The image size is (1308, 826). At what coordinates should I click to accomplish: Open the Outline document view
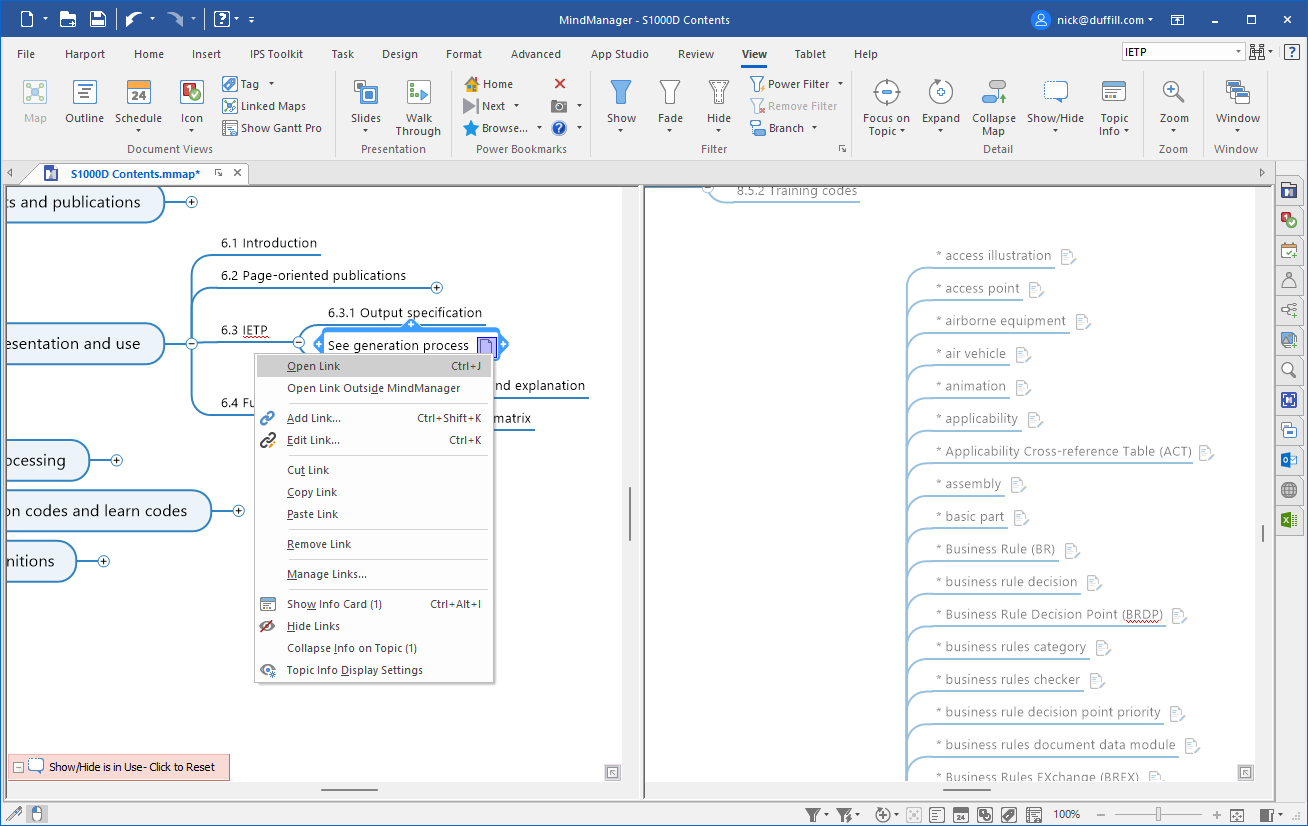tap(85, 102)
